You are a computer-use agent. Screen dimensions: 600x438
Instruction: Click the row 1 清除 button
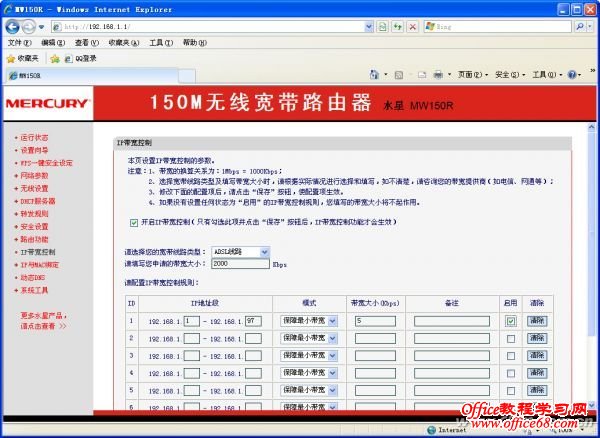[537, 321]
